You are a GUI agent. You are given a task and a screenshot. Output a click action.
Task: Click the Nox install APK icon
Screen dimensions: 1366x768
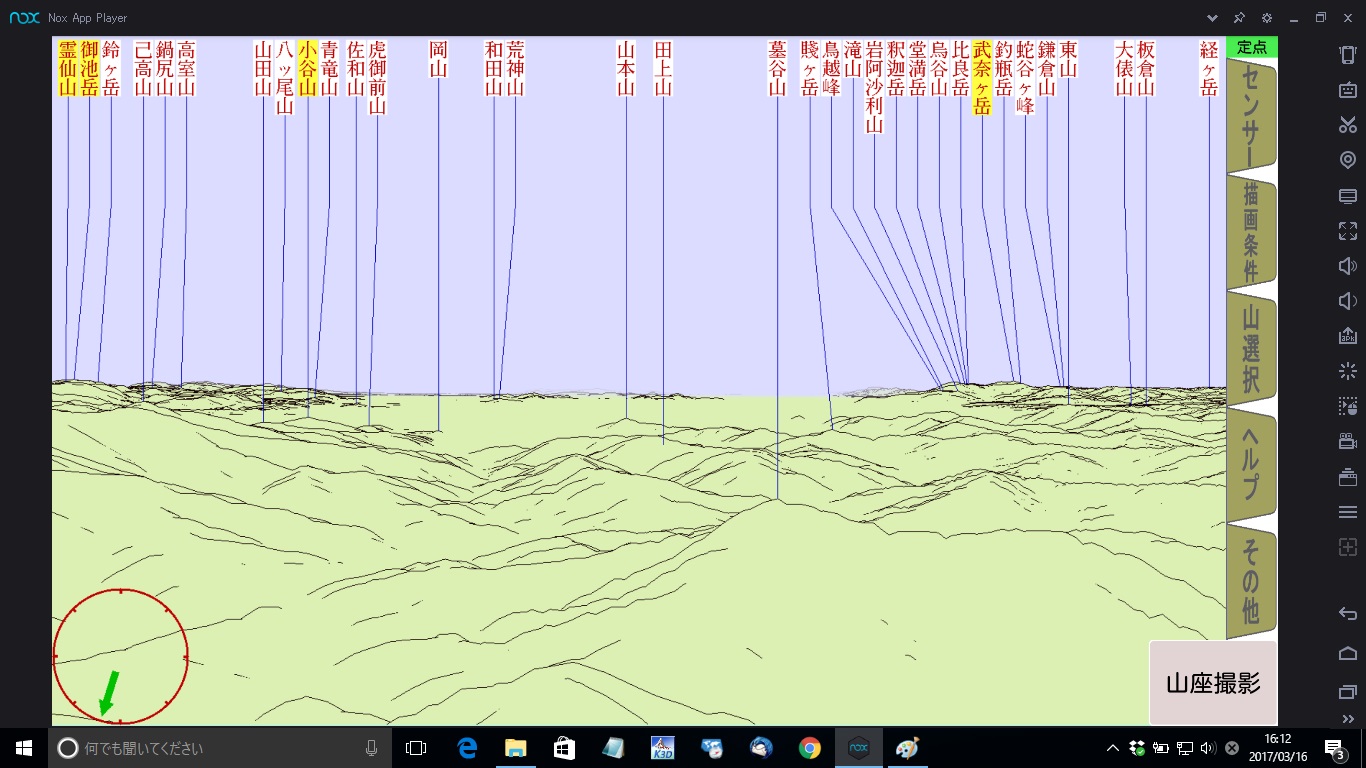pyautogui.click(x=1347, y=336)
